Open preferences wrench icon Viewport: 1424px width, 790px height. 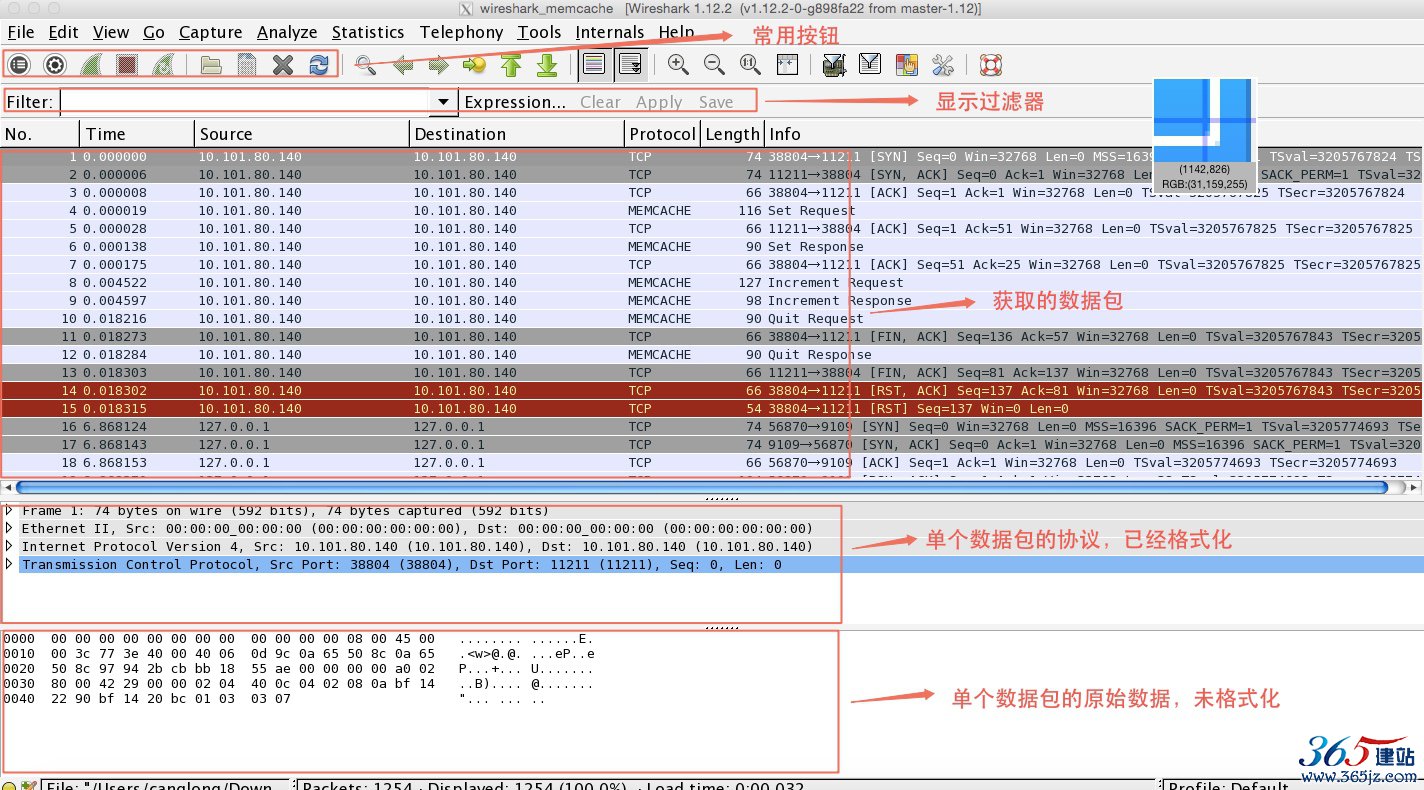(942, 65)
